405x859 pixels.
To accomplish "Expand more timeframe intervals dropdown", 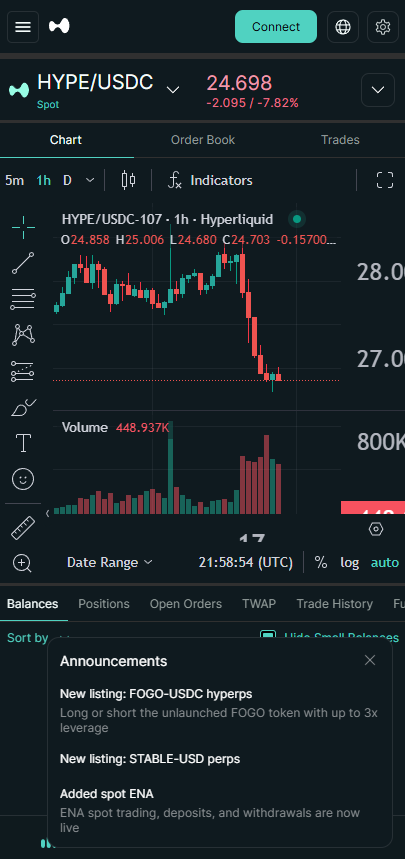I will pos(90,180).
